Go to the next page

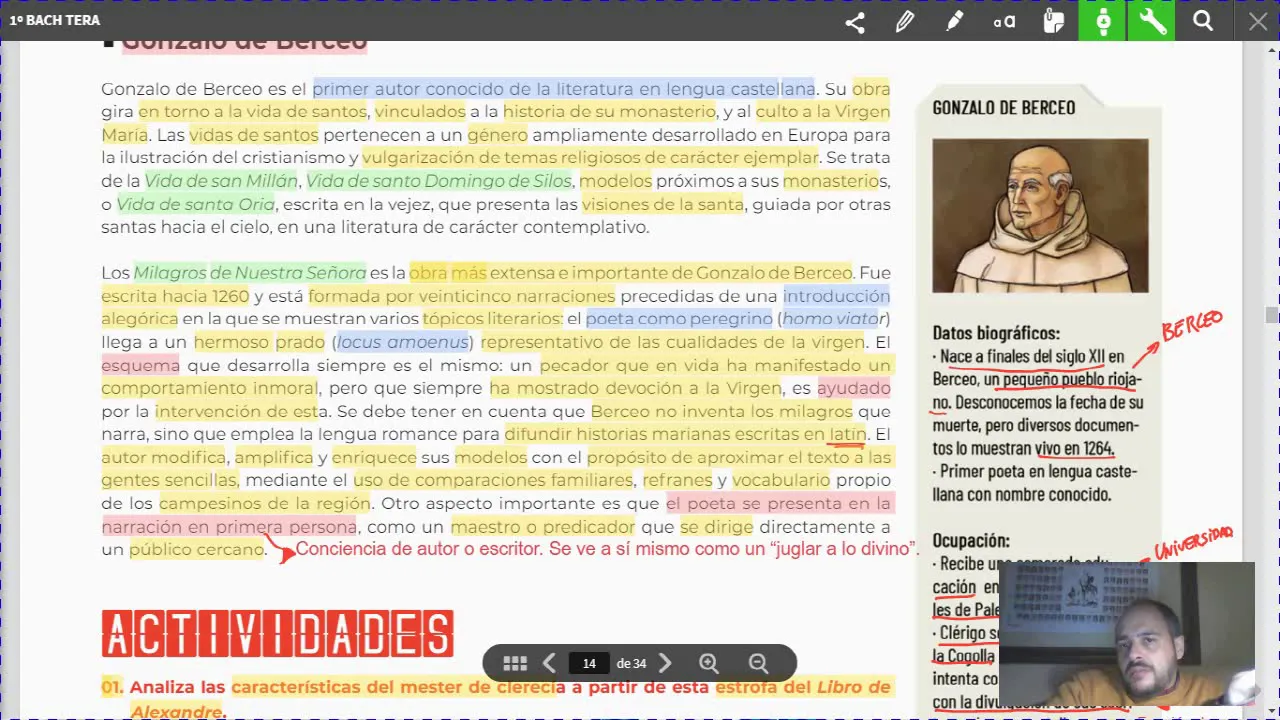coord(665,663)
